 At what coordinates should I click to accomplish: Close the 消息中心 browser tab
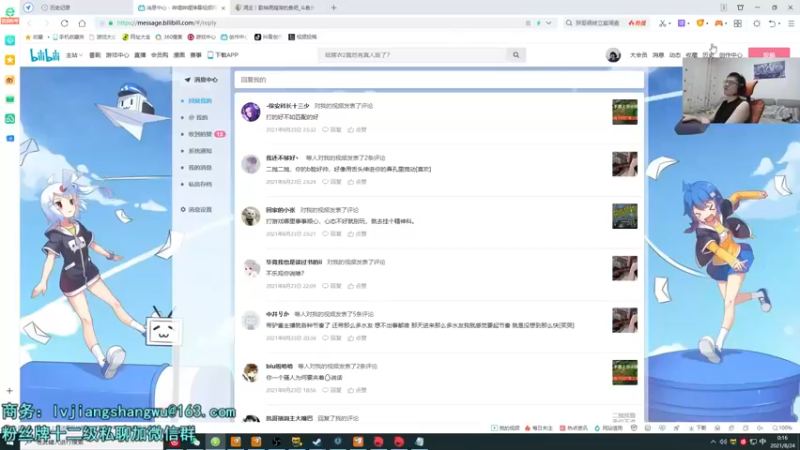[x=223, y=8]
